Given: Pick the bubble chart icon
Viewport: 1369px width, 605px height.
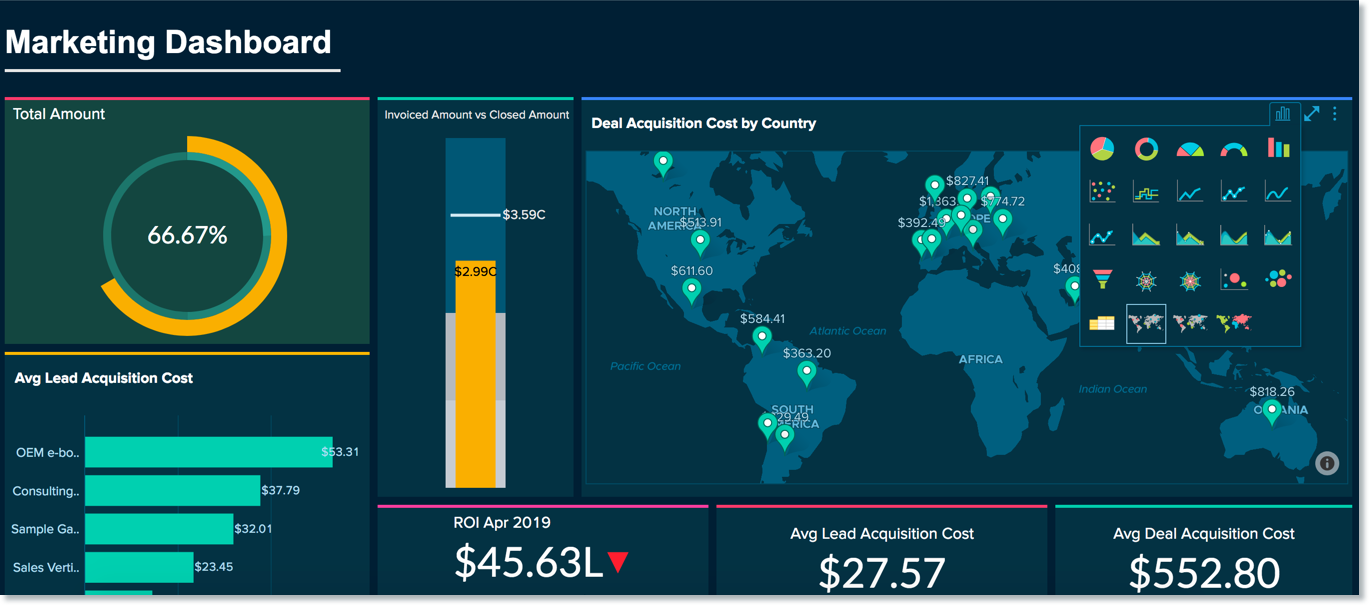Looking at the screenshot, I should click(x=1280, y=279).
